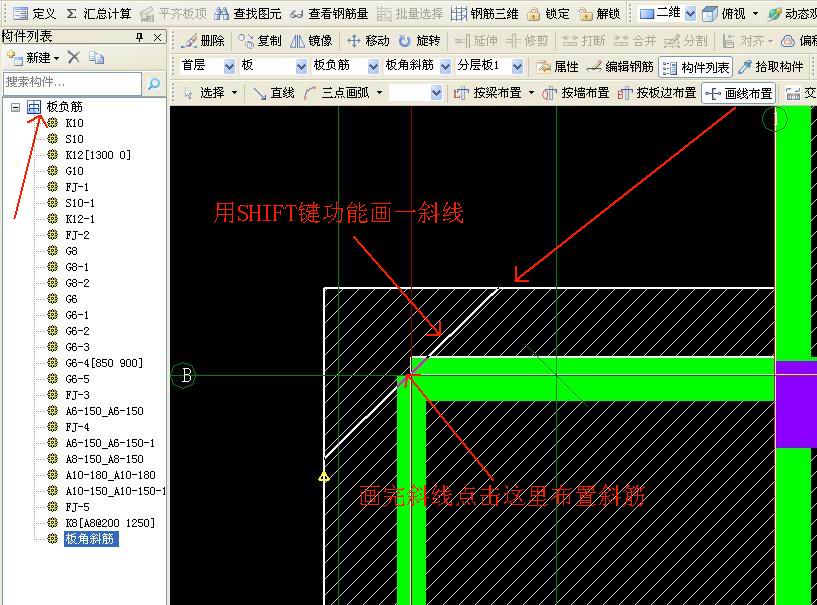817x605 pixels.
Task: Choose the 直线 line drawing tool
Action: point(260,93)
